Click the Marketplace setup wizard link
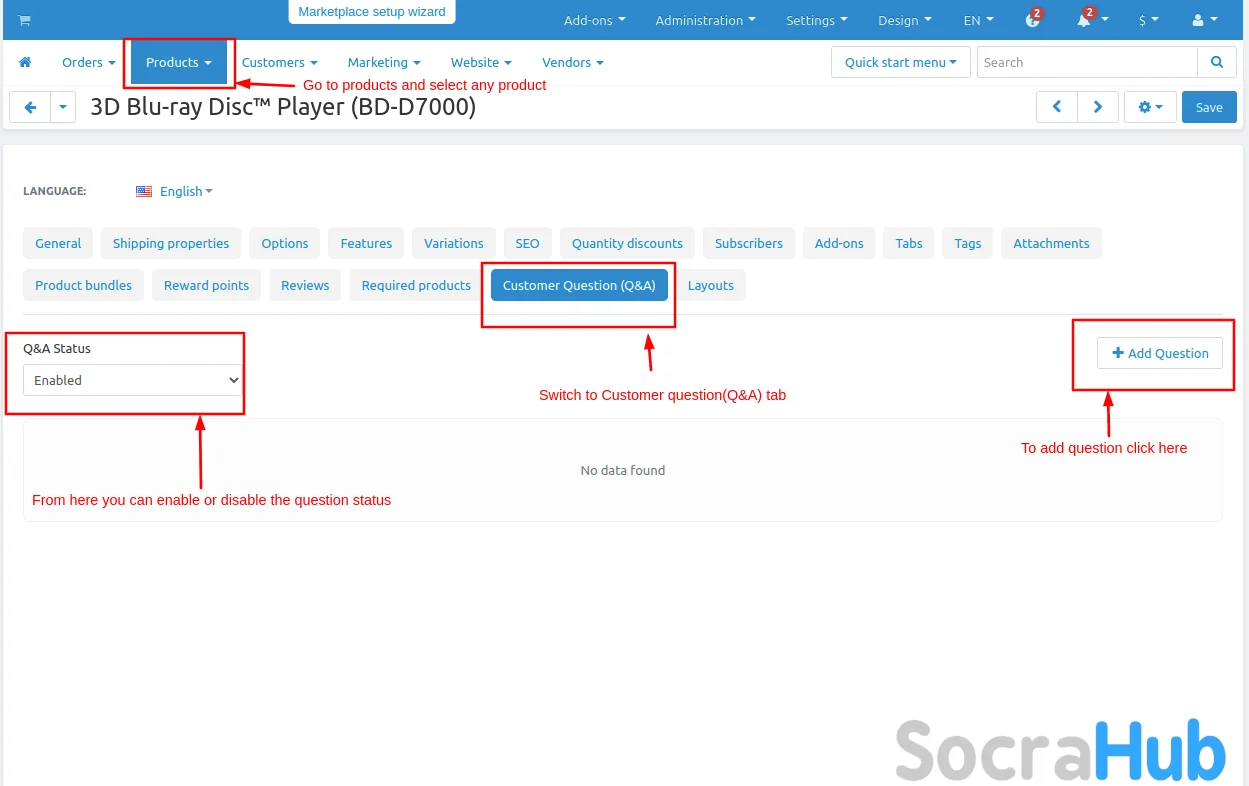Image resolution: width=1249 pixels, height=786 pixels. point(372,12)
